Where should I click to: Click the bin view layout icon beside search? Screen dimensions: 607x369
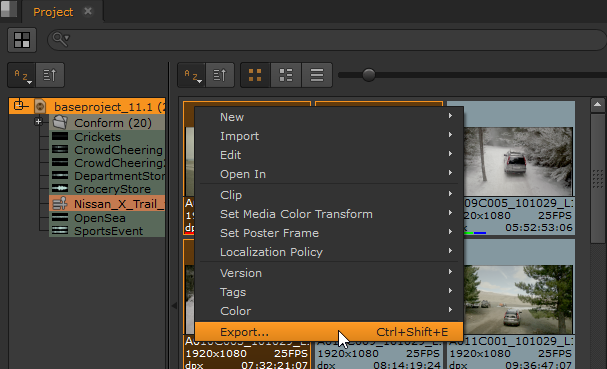click(22, 40)
